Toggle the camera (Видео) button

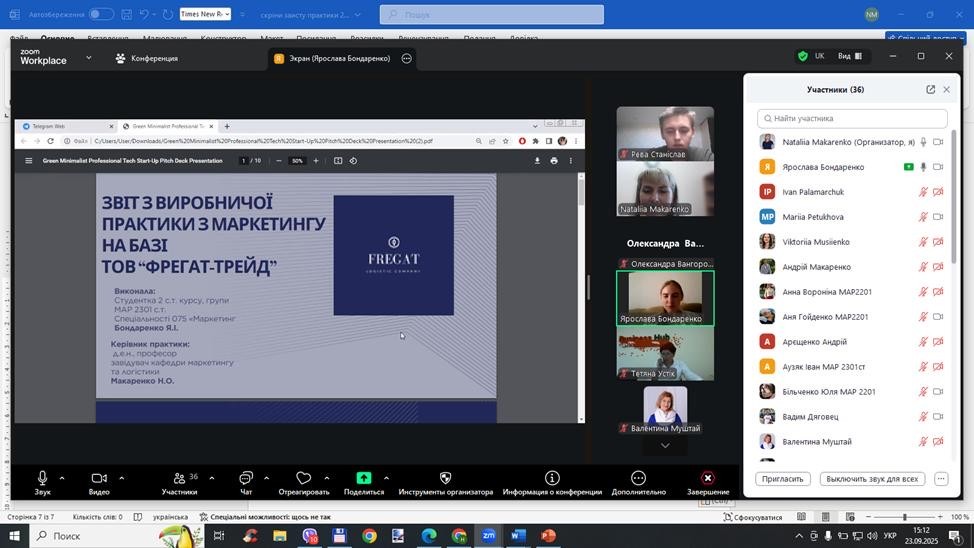98,478
